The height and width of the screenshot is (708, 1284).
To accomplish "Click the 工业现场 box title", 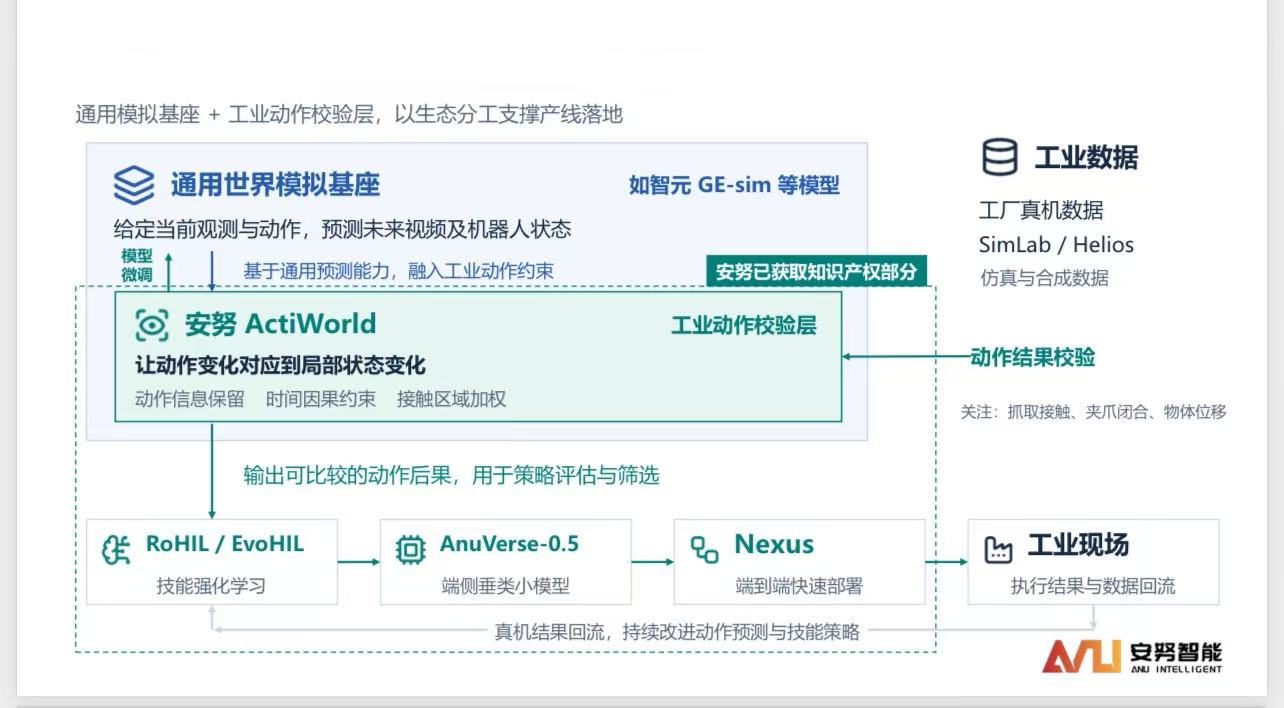I will pyautogui.click(x=1078, y=546).
